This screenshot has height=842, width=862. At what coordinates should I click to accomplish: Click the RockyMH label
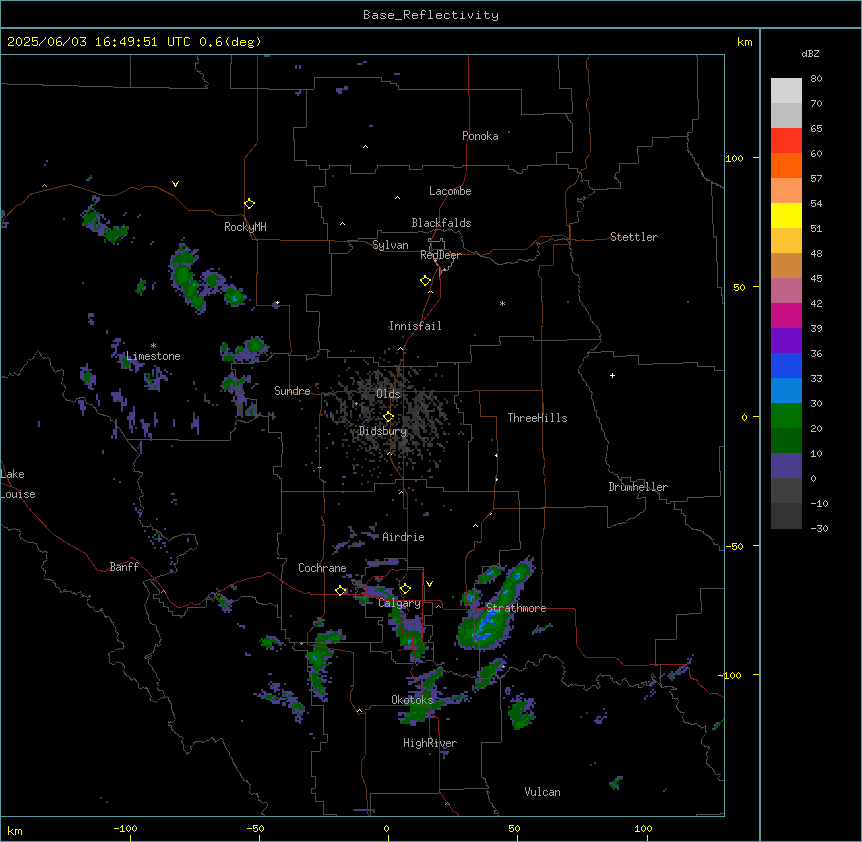click(x=245, y=227)
